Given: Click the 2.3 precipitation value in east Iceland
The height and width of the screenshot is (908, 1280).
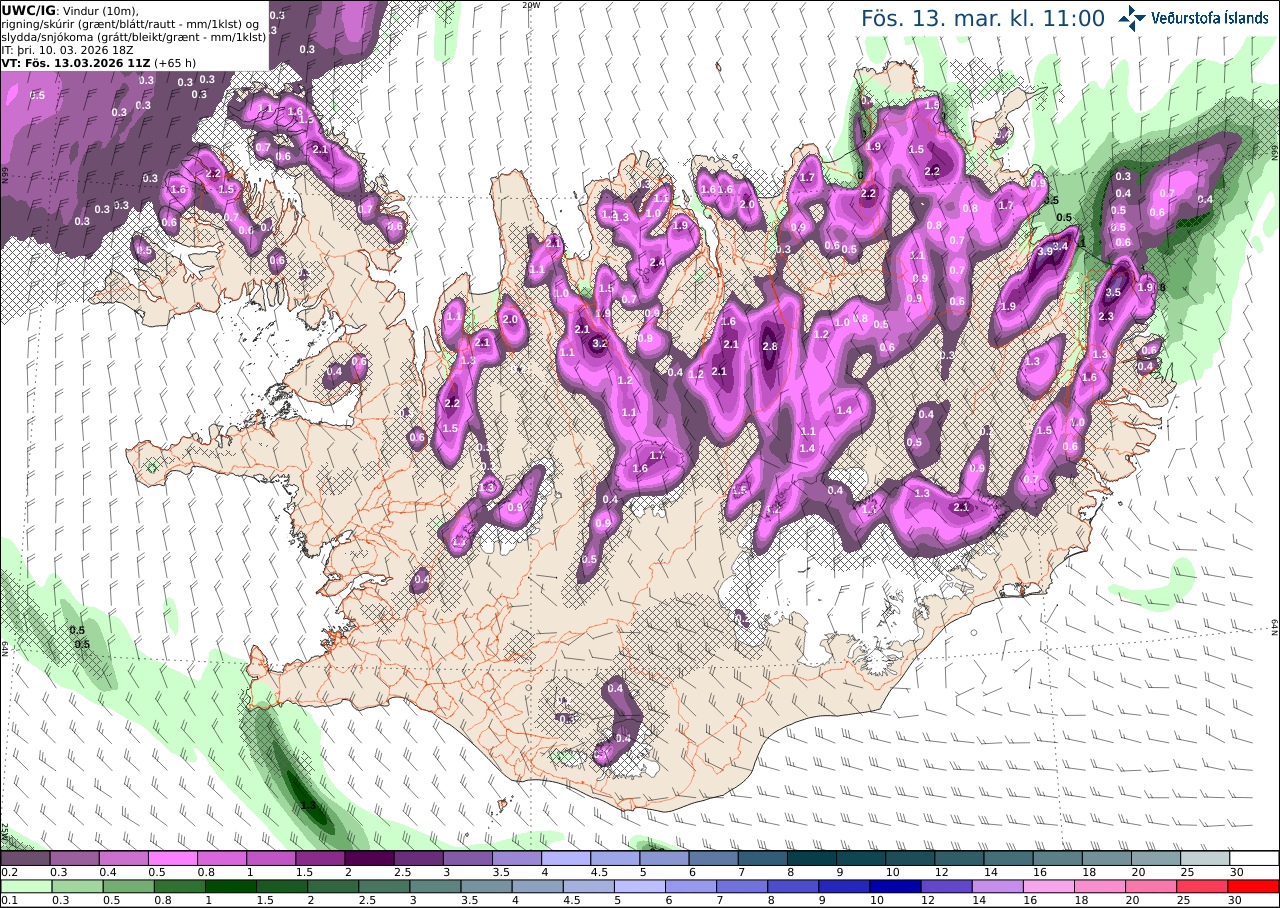Looking at the screenshot, I should coord(1106,316).
